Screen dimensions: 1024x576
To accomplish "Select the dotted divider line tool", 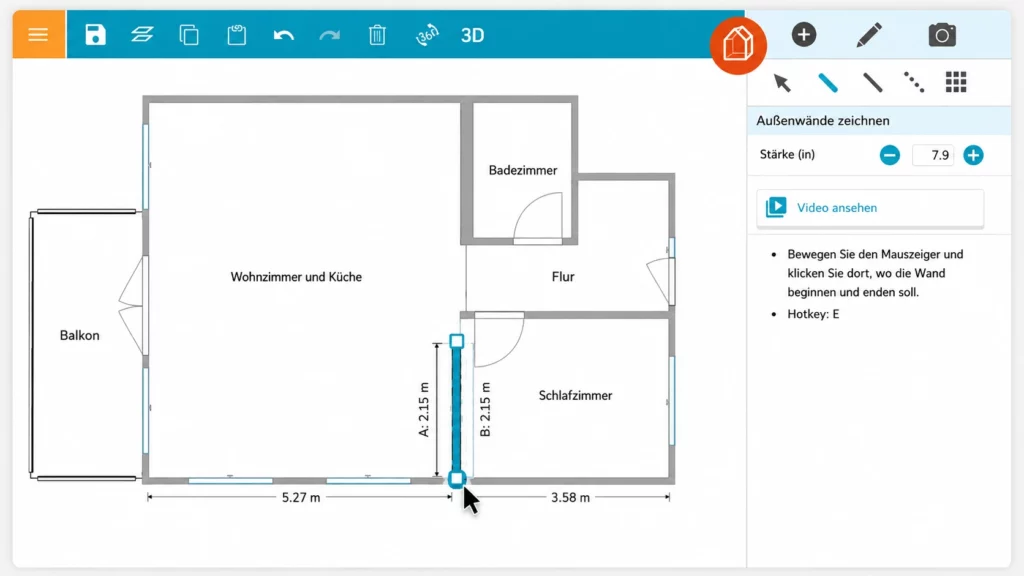I will (914, 82).
